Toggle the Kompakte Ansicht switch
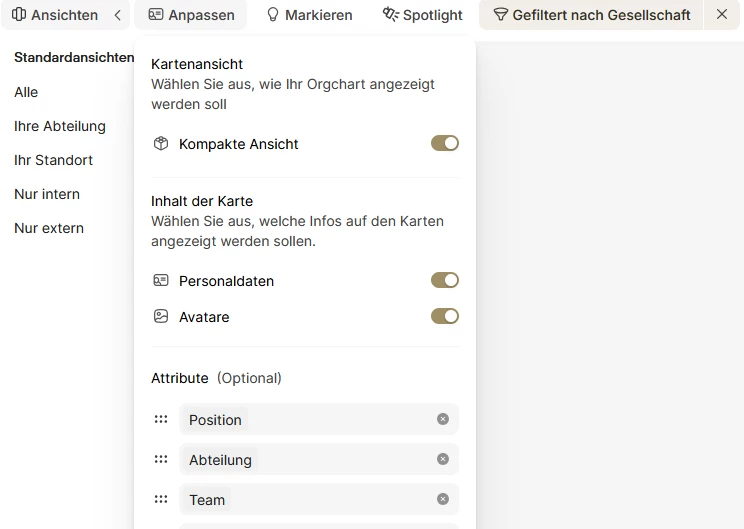This screenshot has height=529, width=744. [444, 143]
